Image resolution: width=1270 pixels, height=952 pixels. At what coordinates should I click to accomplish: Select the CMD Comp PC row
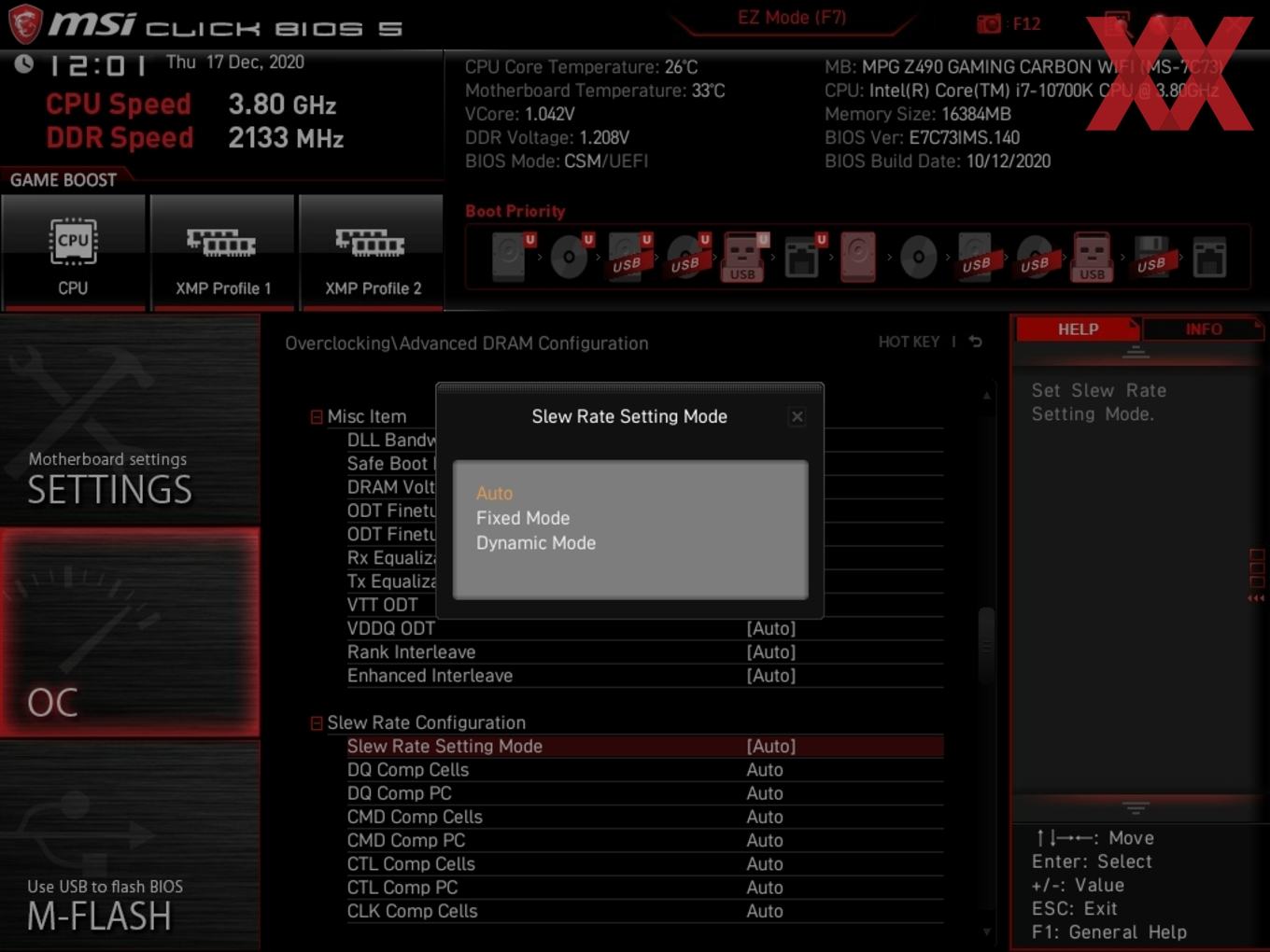tap(644, 841)
